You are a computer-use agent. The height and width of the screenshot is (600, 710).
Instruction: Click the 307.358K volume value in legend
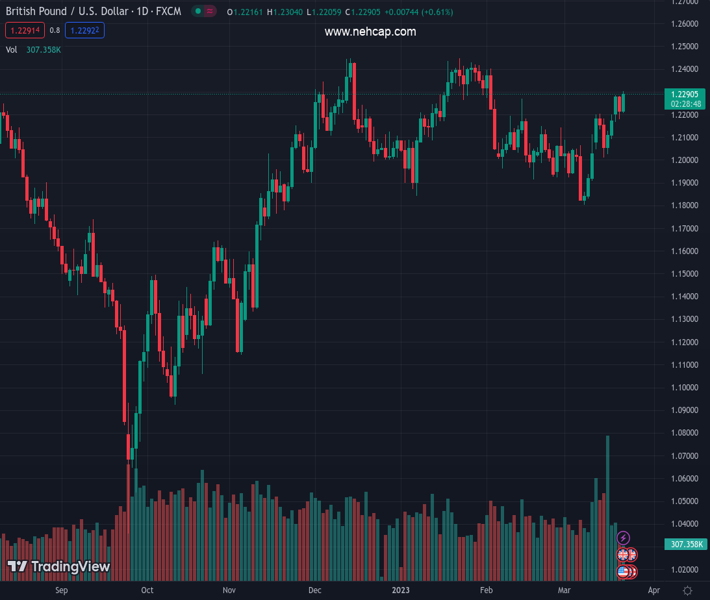(43, 50)
